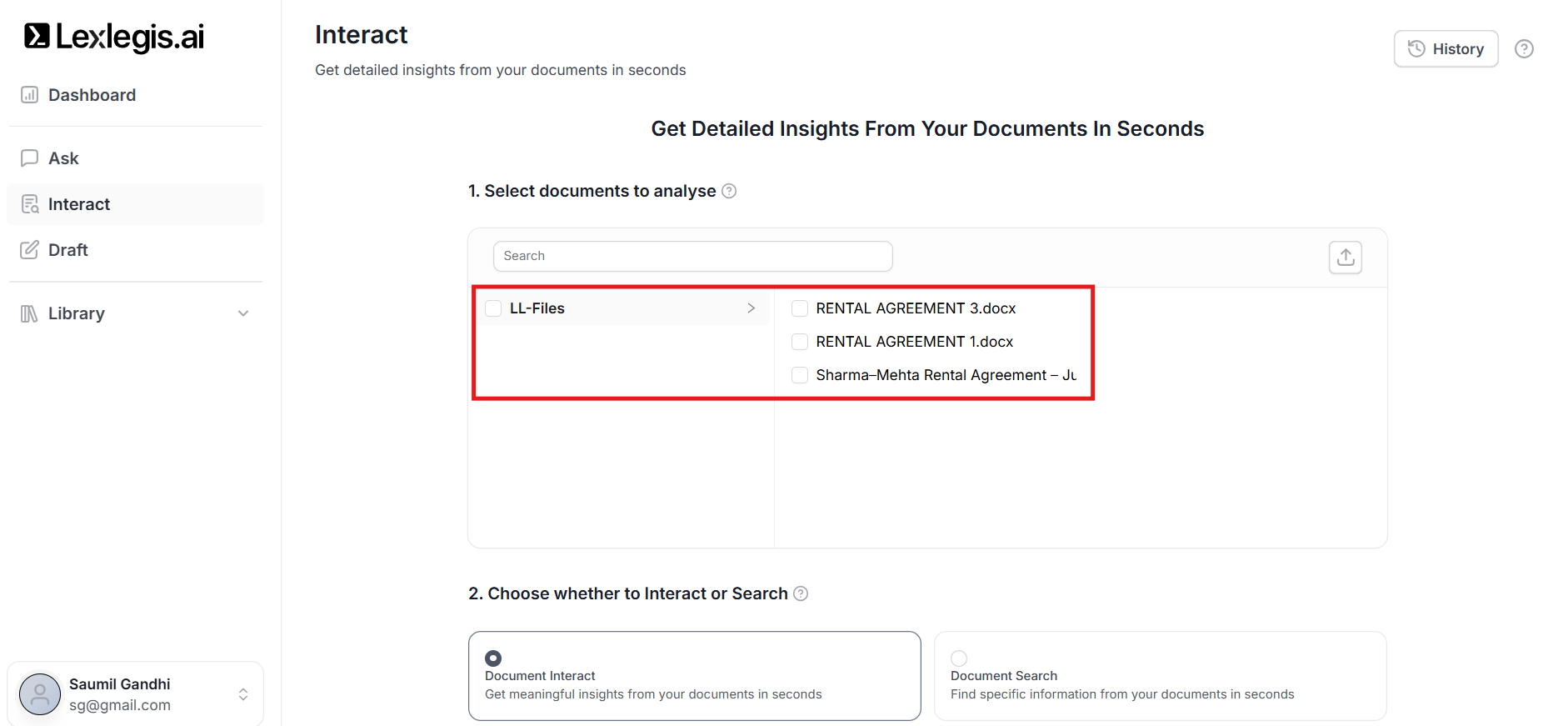Image resolution: width=1568 pixels, height=726 pixels.
Task: Check the Sharma–Mehta Rental Agreement checkbox
Action: 800,375
